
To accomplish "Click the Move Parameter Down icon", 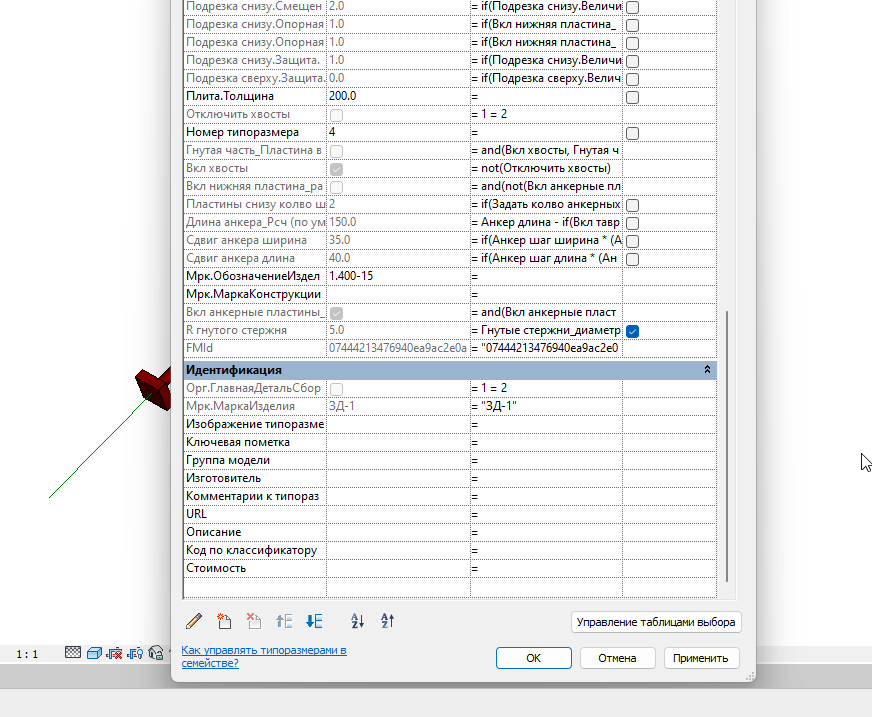I will pyautogui.click(x=314, y=621).
